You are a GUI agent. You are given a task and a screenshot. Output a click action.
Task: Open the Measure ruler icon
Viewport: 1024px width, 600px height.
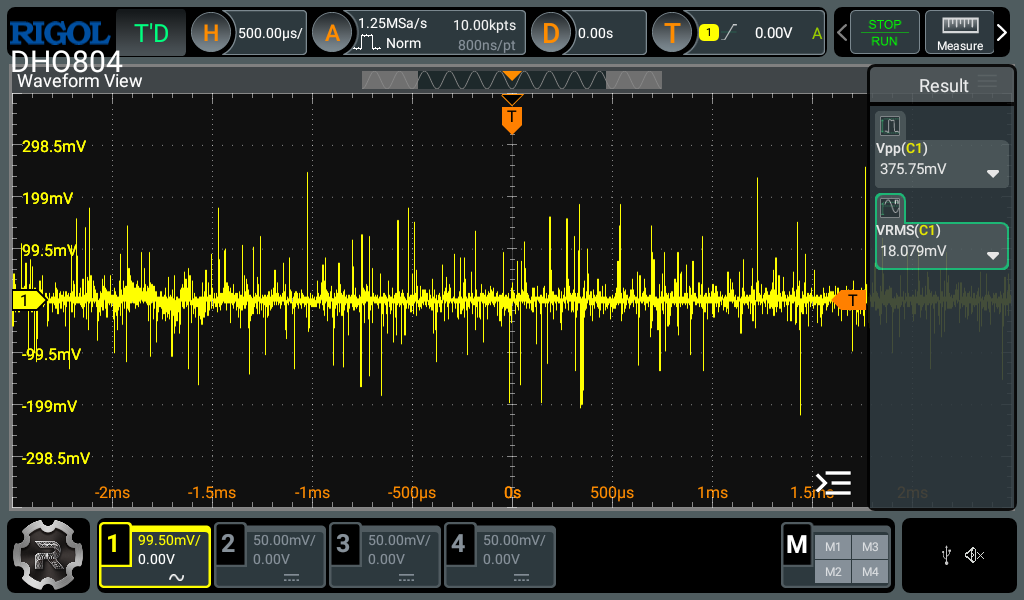(960, 33)
